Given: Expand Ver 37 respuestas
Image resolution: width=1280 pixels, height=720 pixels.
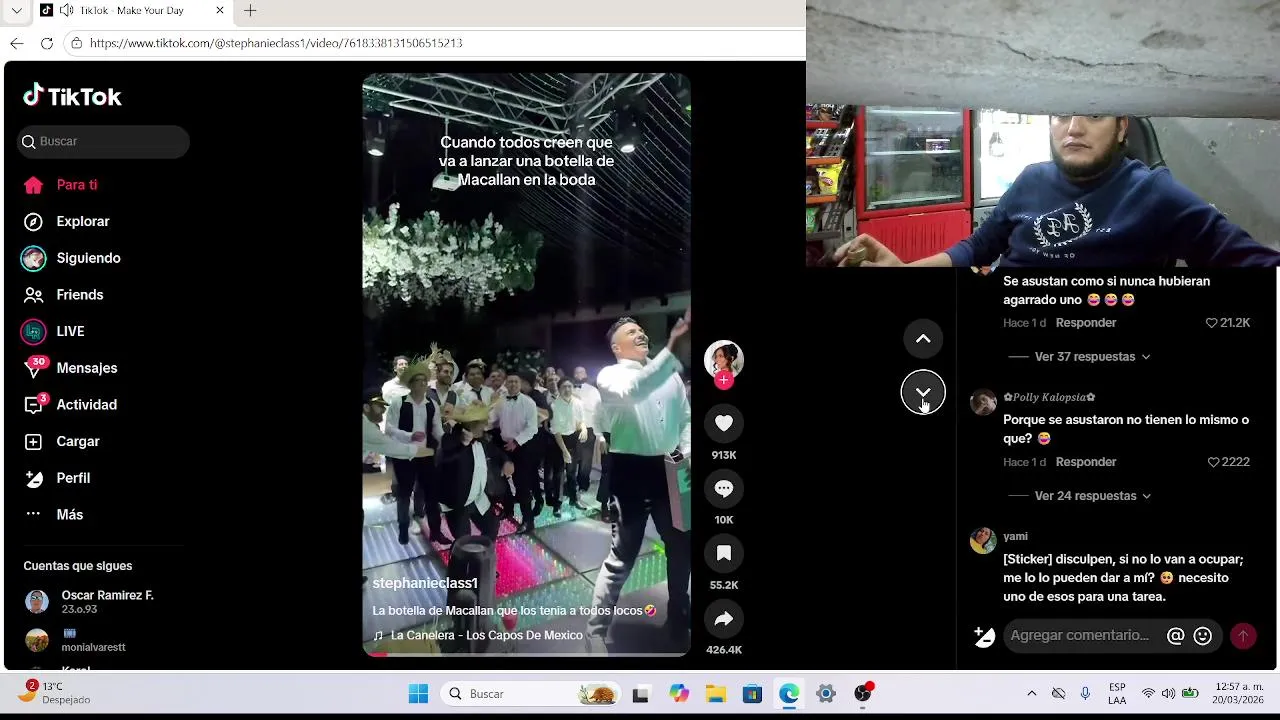Looking at the screenshot, I should point(1092,357).
